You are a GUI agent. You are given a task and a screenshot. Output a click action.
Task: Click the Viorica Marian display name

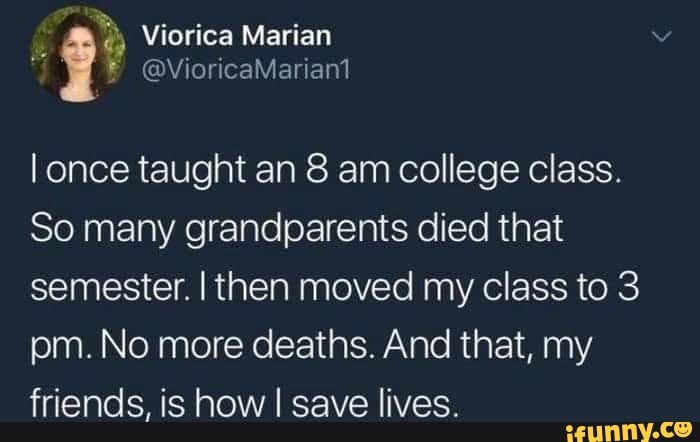(235, 37)
